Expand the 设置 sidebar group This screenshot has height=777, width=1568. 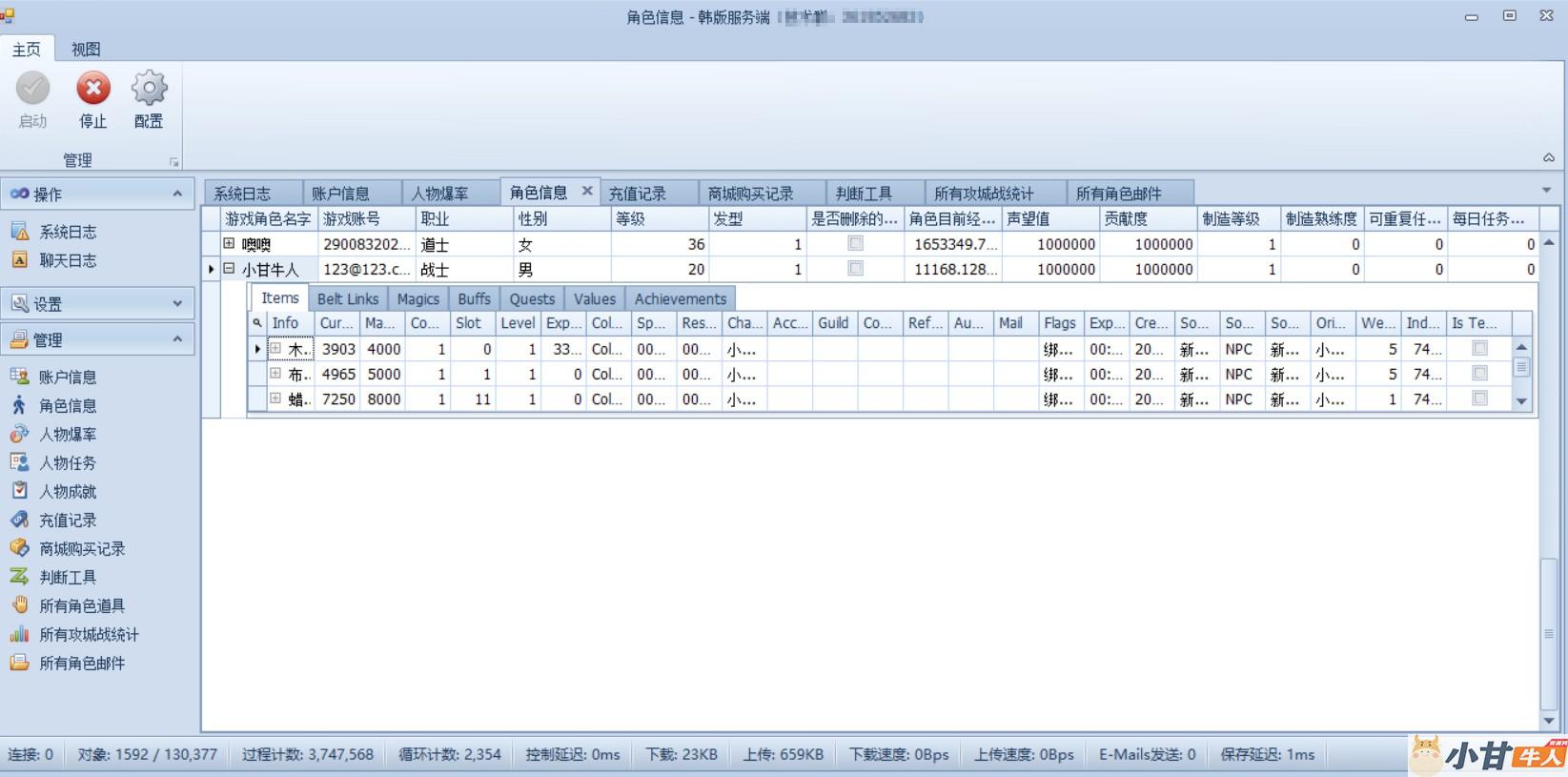[x=177, y=303]
